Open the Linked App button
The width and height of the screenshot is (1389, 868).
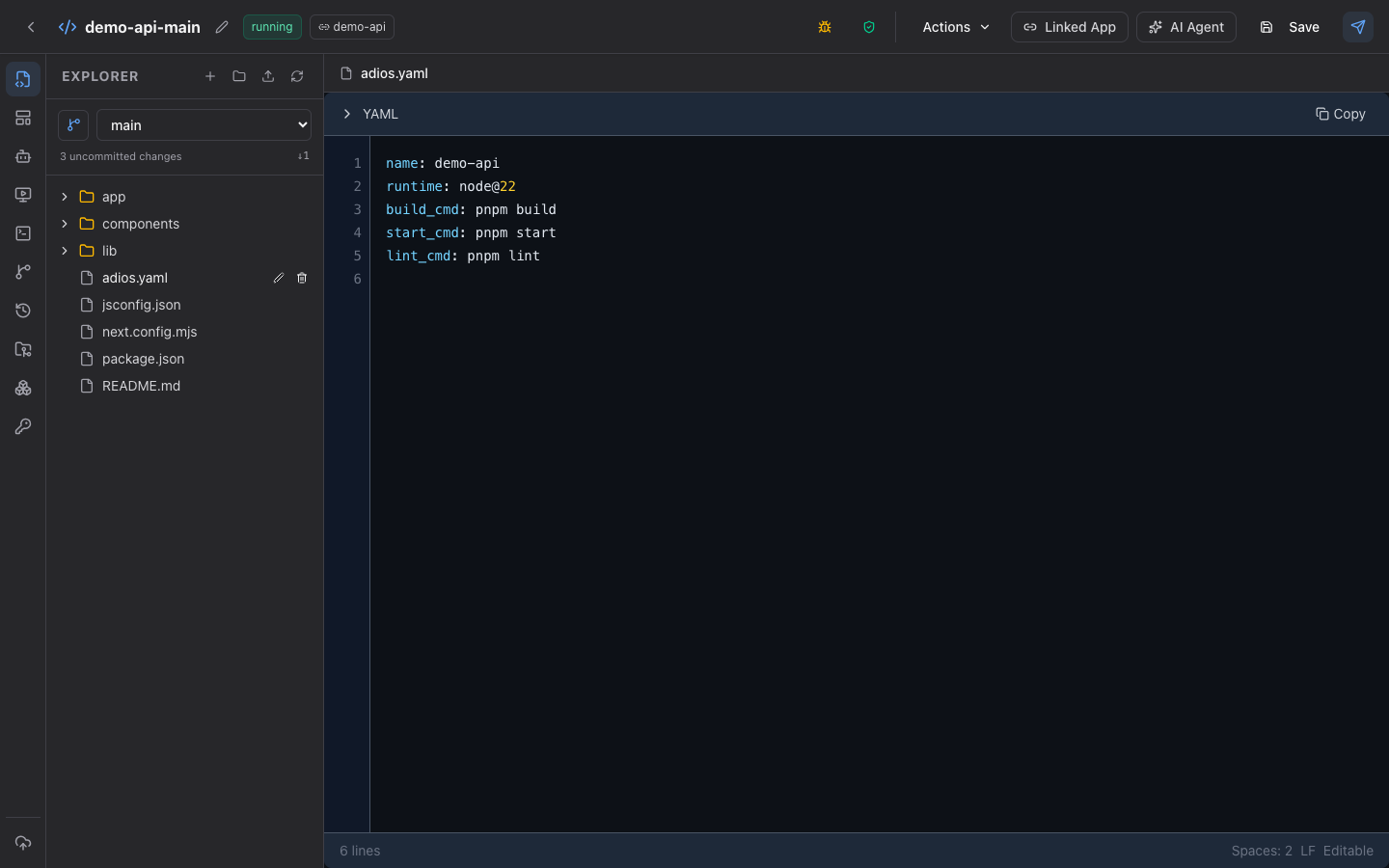[x=1069, y=27]
